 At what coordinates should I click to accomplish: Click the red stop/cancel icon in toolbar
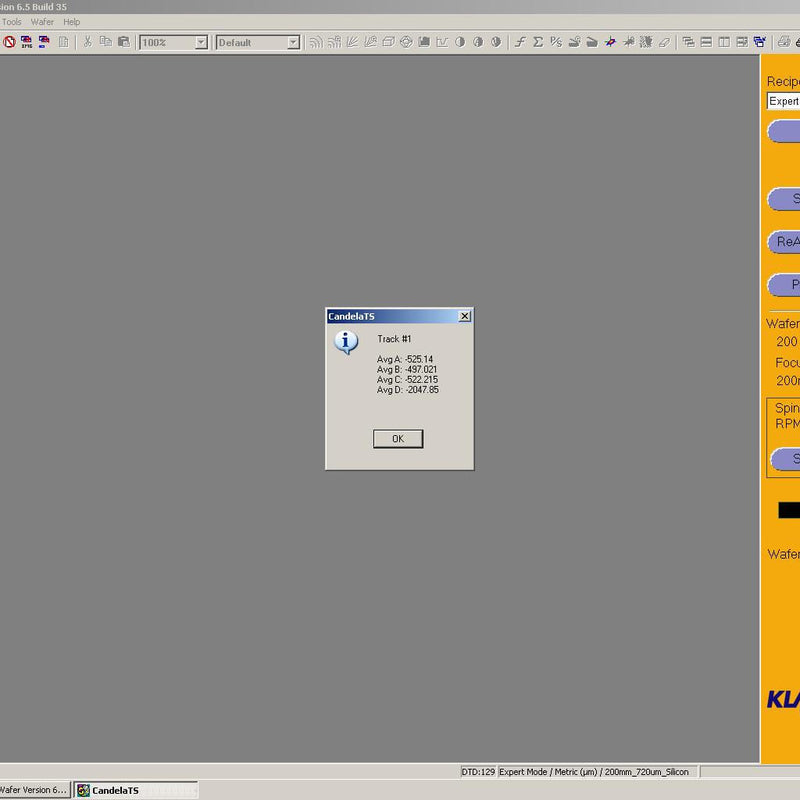click(x=9, y=42)
